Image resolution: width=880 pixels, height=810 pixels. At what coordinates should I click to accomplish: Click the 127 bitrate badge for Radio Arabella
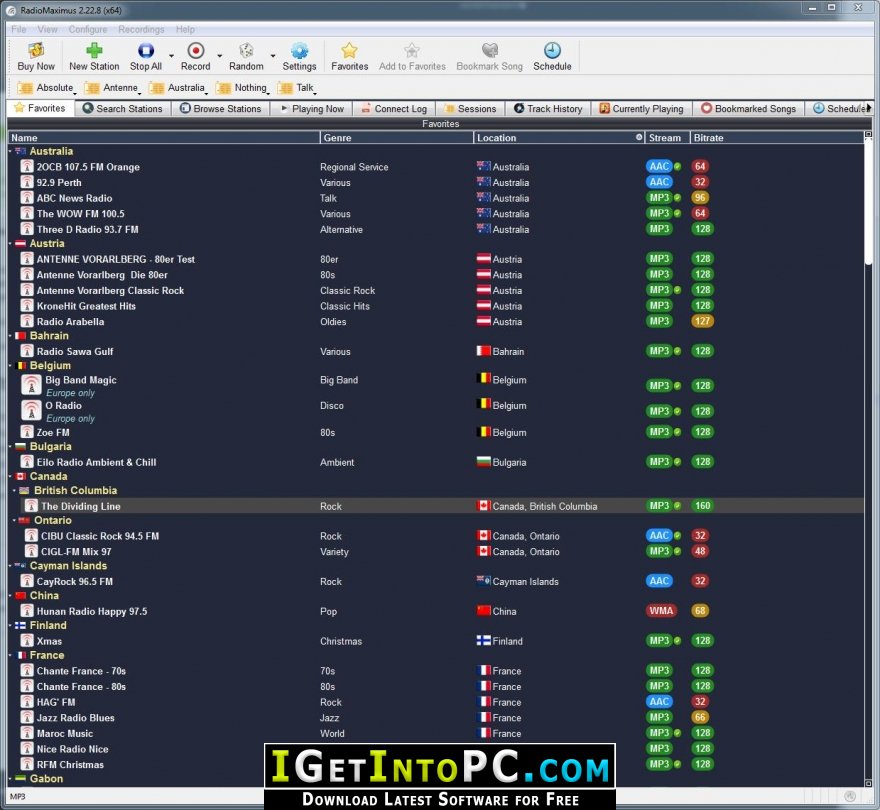tap(702, 321)
